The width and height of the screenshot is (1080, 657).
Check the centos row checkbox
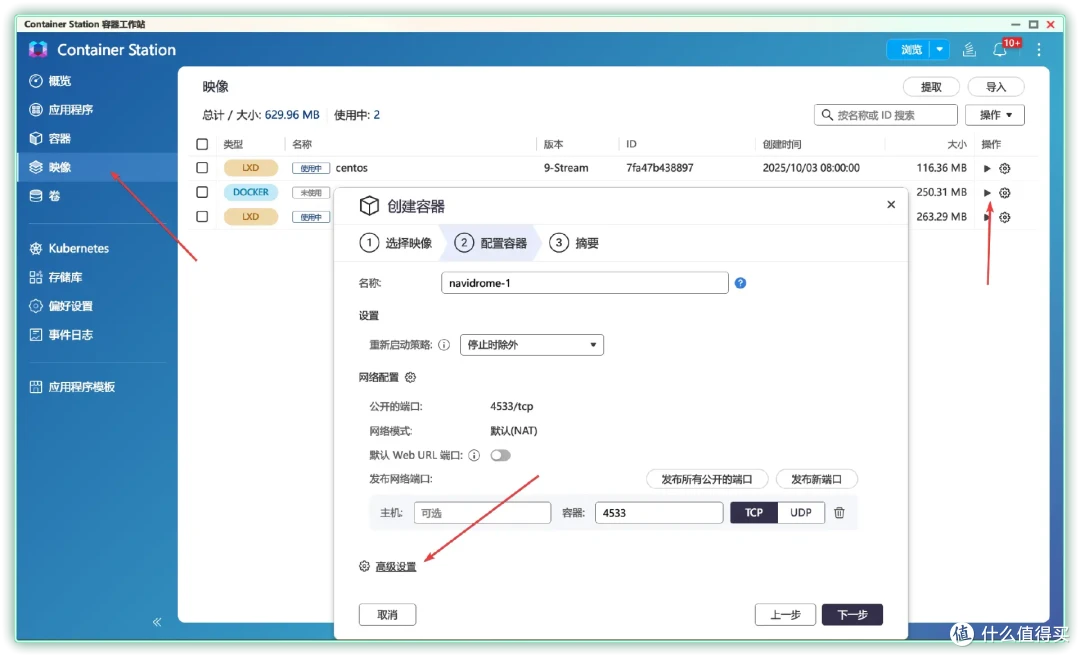[x=202, y=167]
